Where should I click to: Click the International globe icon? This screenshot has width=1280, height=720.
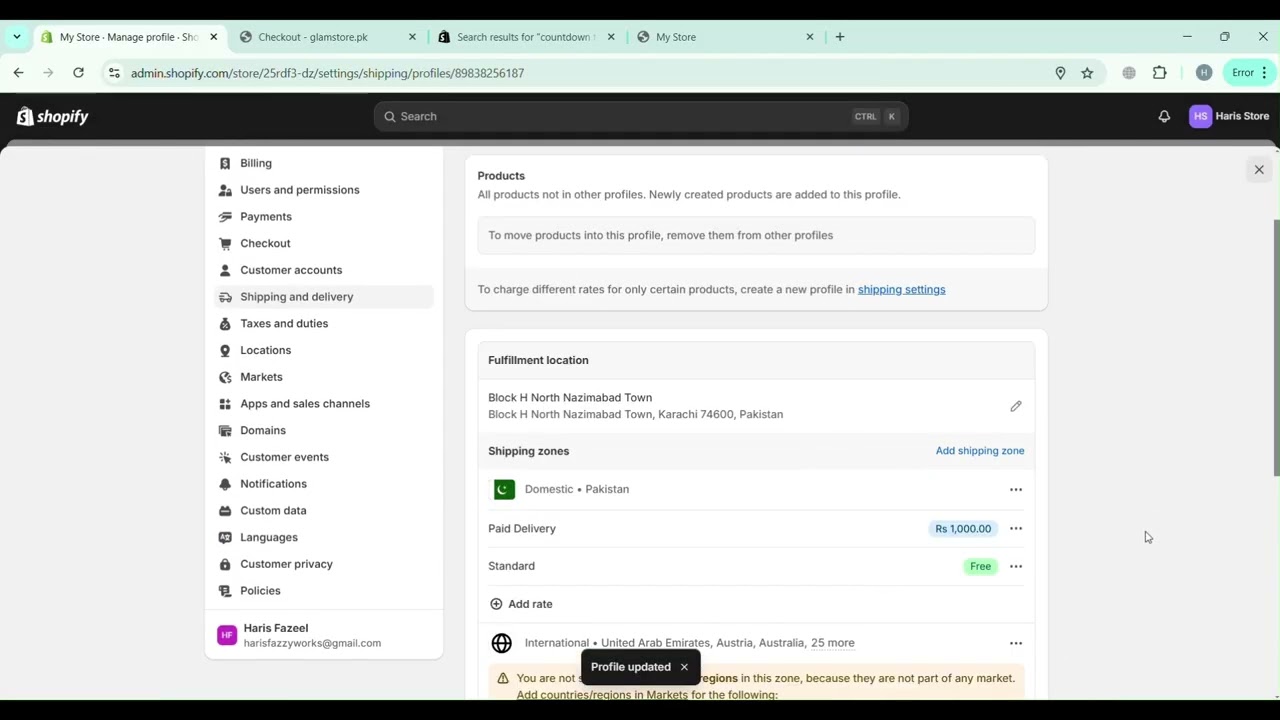click(502, 643)
